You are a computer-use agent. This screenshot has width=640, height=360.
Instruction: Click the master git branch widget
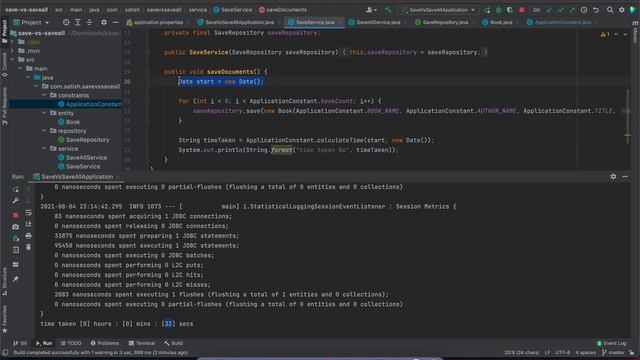click(x=613, y=353)
